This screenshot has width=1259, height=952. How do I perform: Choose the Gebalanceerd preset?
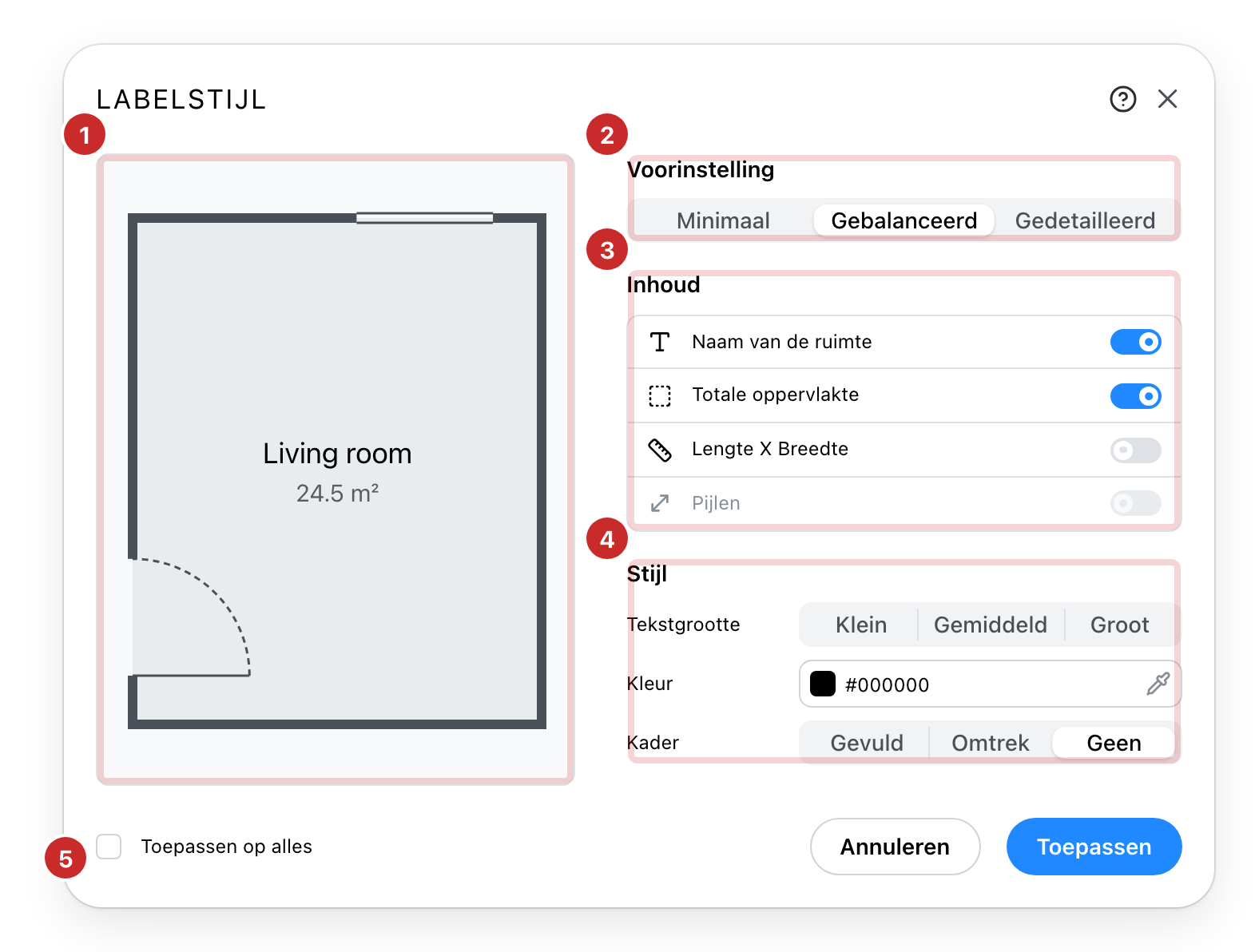pos(904,220)
